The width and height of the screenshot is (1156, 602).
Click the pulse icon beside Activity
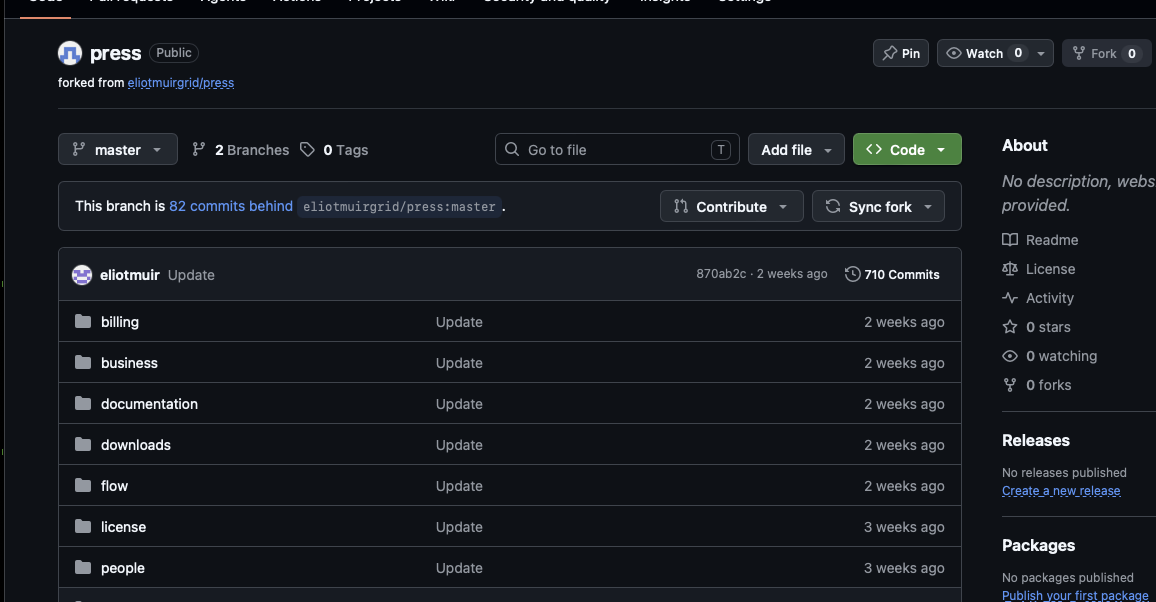(1010, 298)
